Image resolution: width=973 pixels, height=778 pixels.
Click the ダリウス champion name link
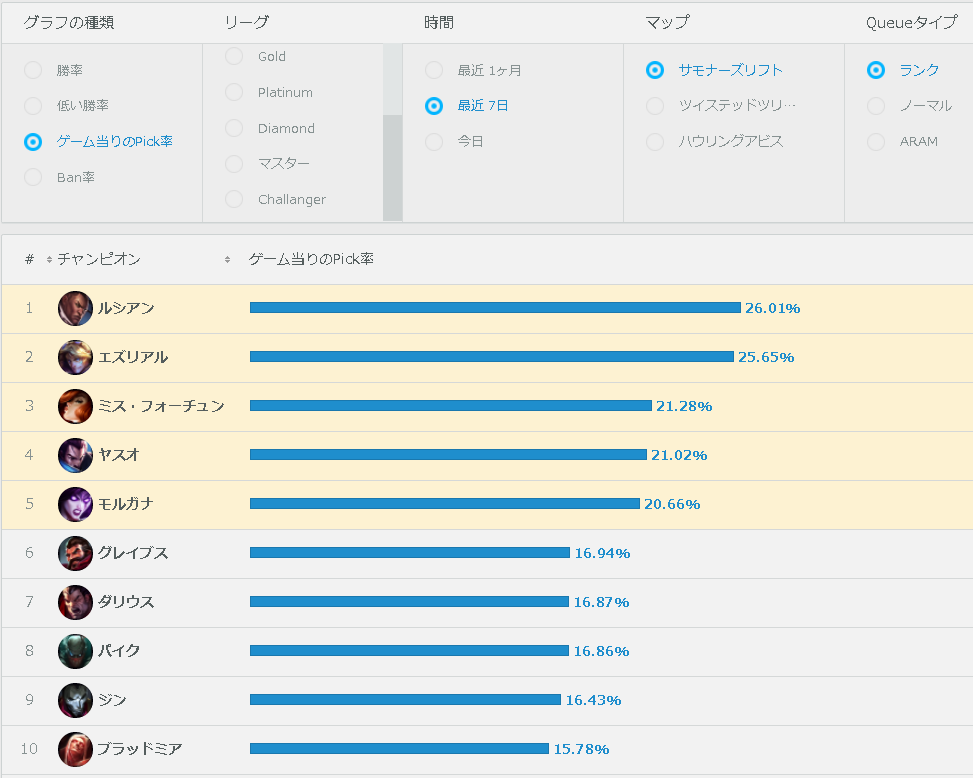[126, 602]
